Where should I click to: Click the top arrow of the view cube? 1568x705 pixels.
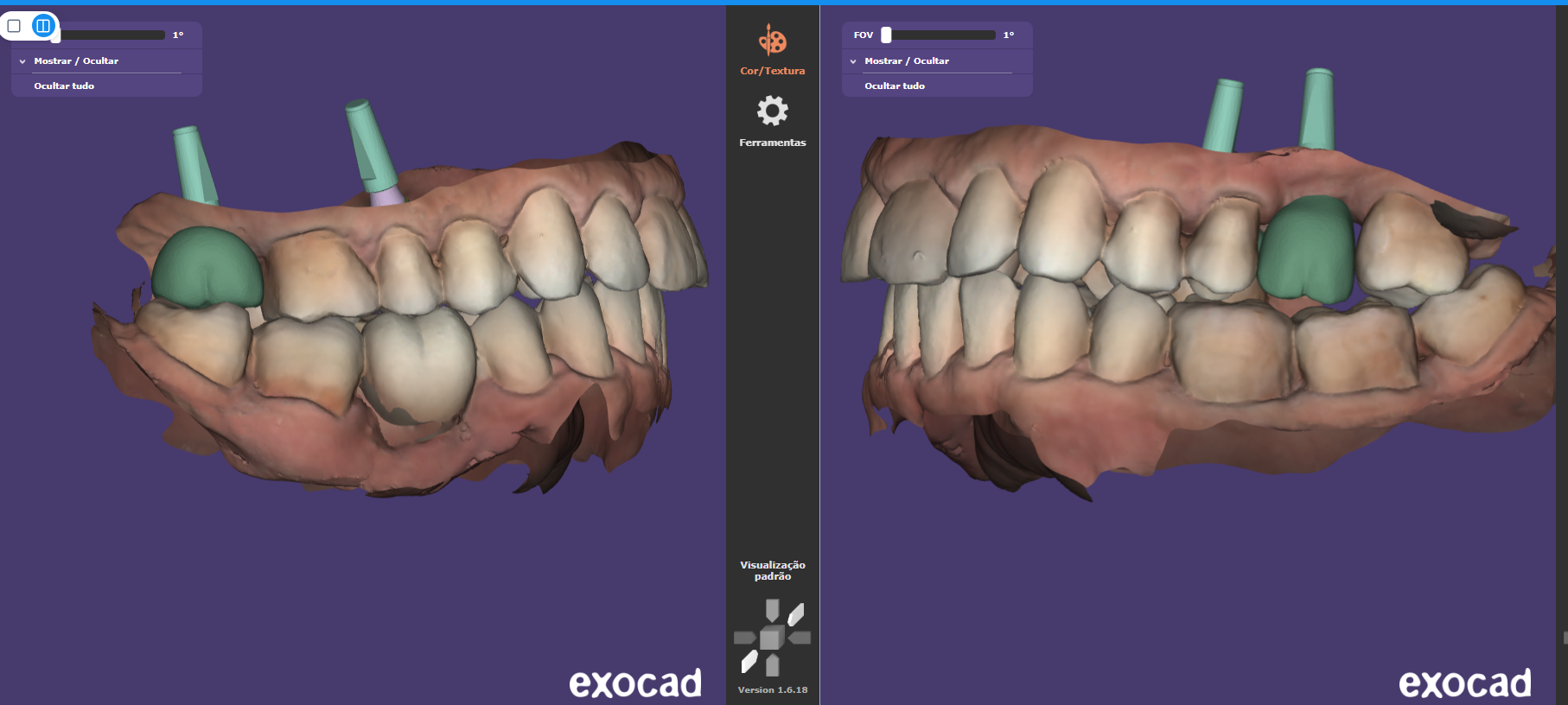(x=772, y=609)
